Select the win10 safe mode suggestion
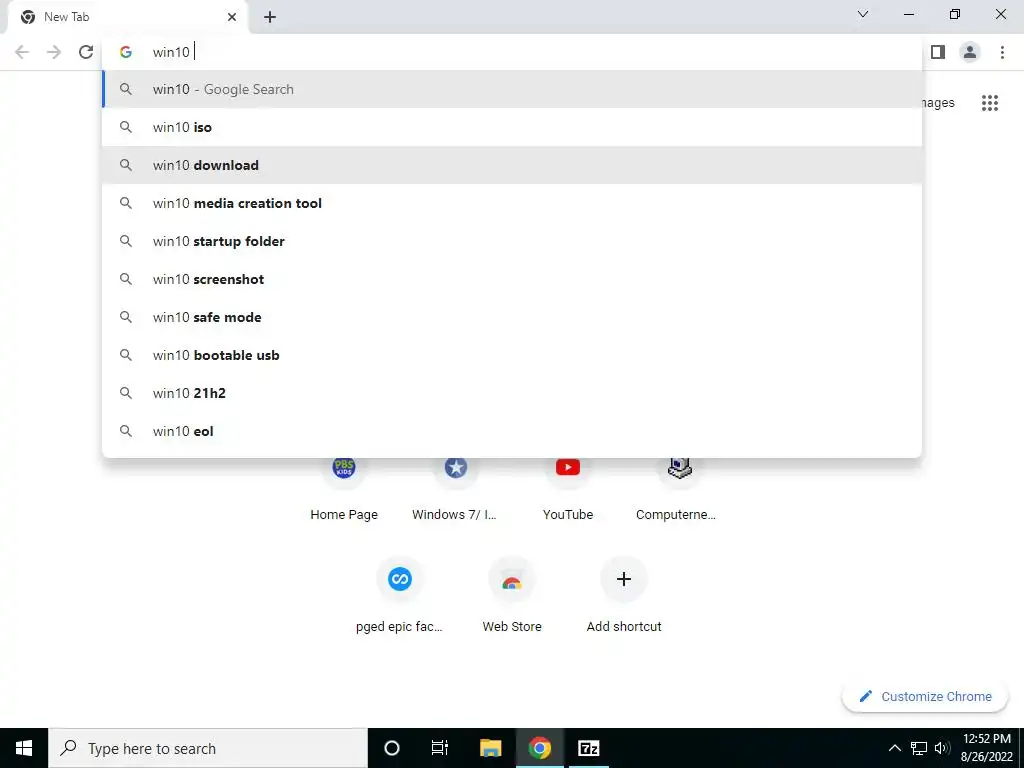1024x768 pixels. point(512,317)
